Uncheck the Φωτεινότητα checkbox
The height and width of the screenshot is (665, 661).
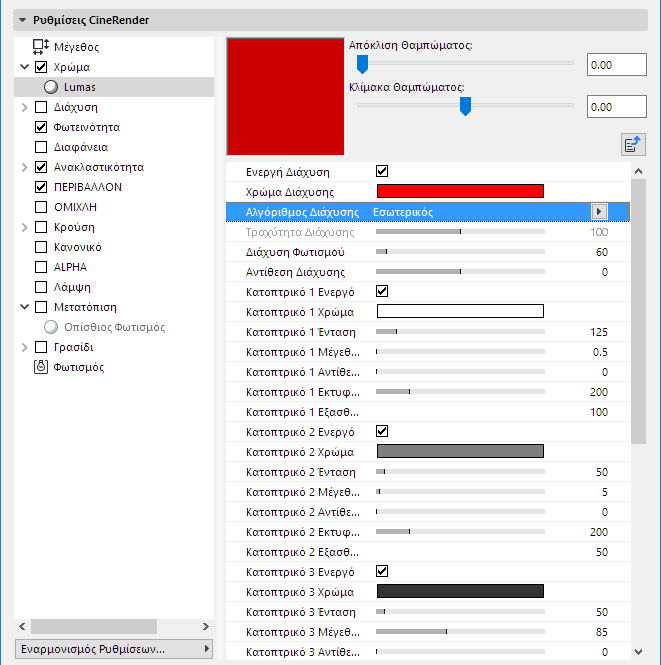[x=41, y=127]
